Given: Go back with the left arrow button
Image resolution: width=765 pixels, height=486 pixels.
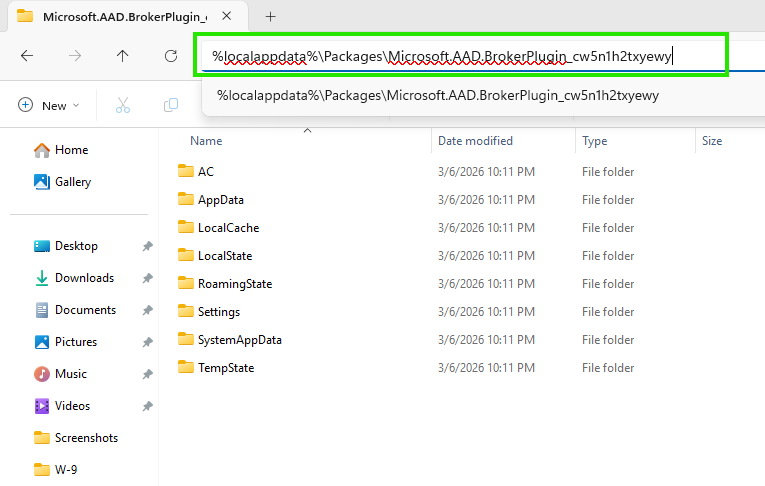Looking at the screenshot, I should pos(27,56).
